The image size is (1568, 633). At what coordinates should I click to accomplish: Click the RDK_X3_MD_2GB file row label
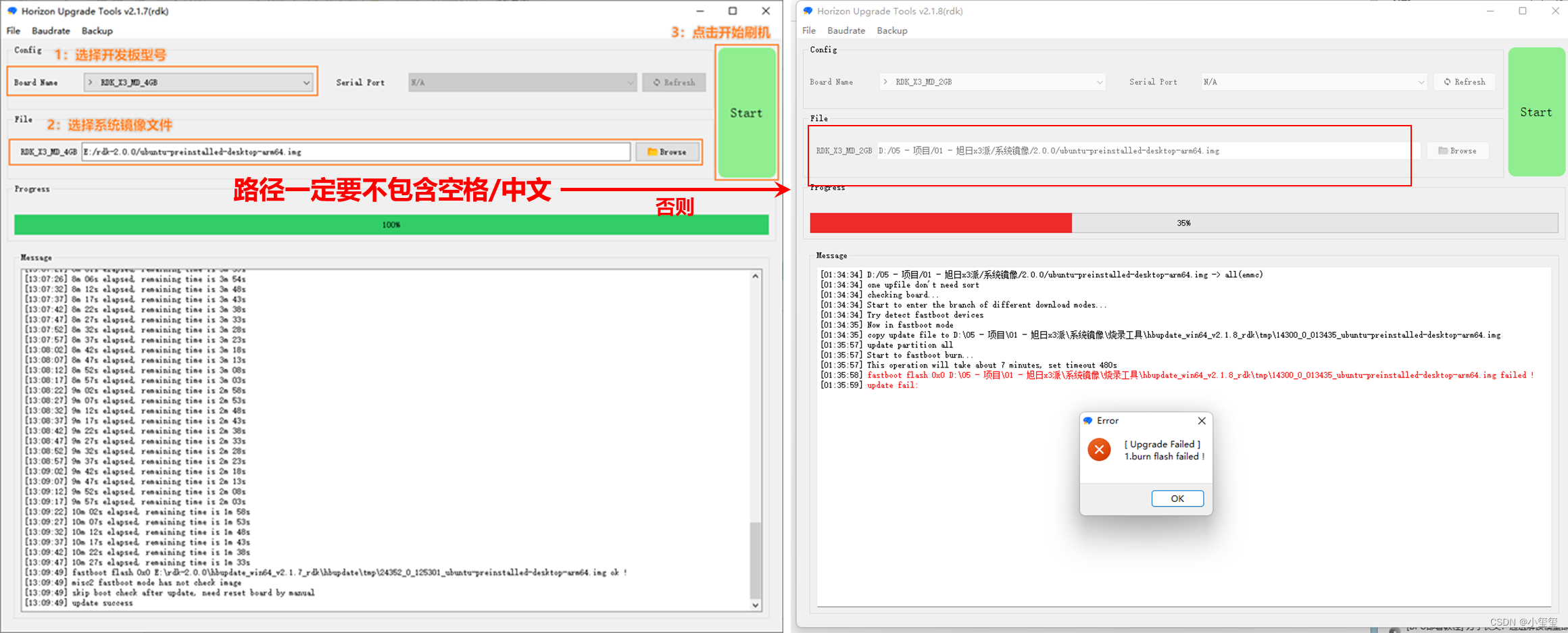click(844, 151)
